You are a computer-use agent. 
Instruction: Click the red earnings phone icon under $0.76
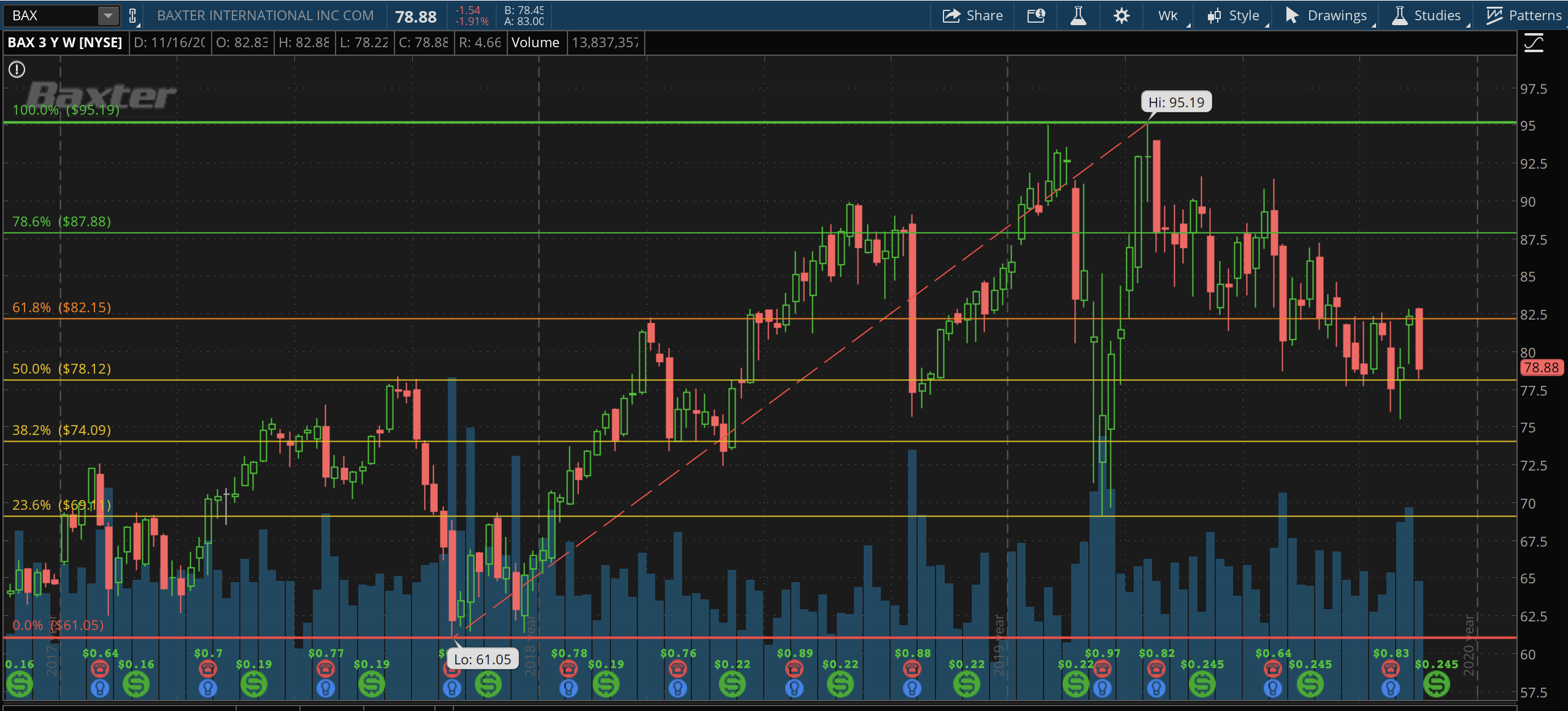(678, 668)
